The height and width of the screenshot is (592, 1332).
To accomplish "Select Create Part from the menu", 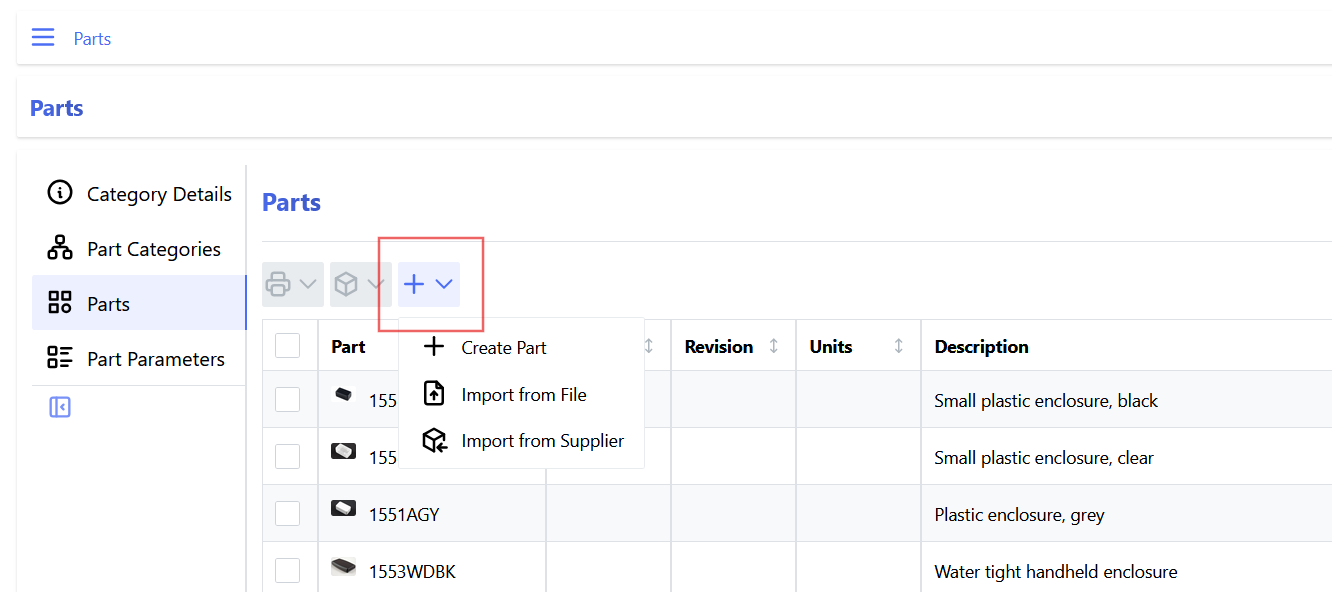I will 502,347.
